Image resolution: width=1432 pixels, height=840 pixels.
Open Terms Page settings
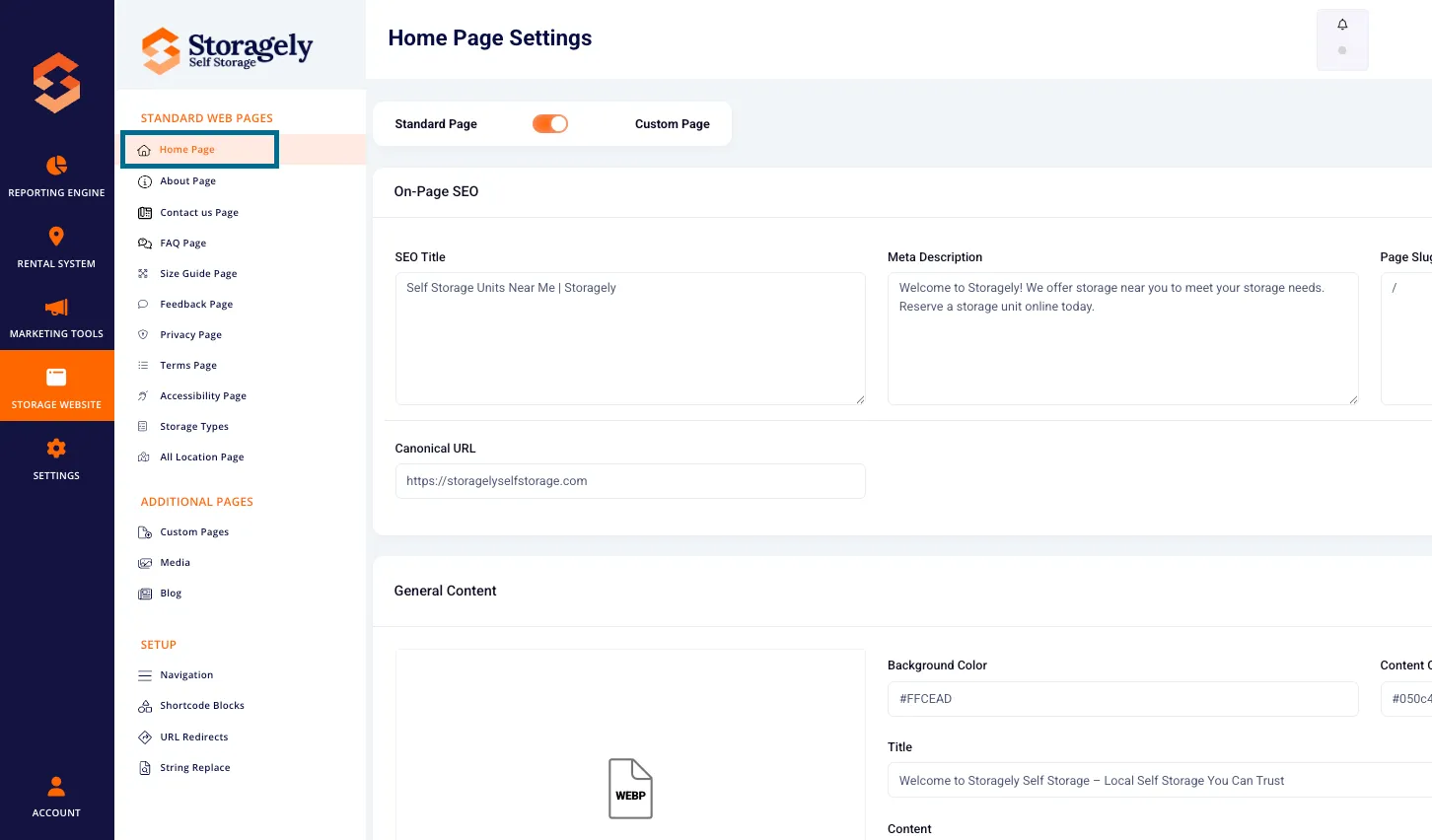[188, 366]
